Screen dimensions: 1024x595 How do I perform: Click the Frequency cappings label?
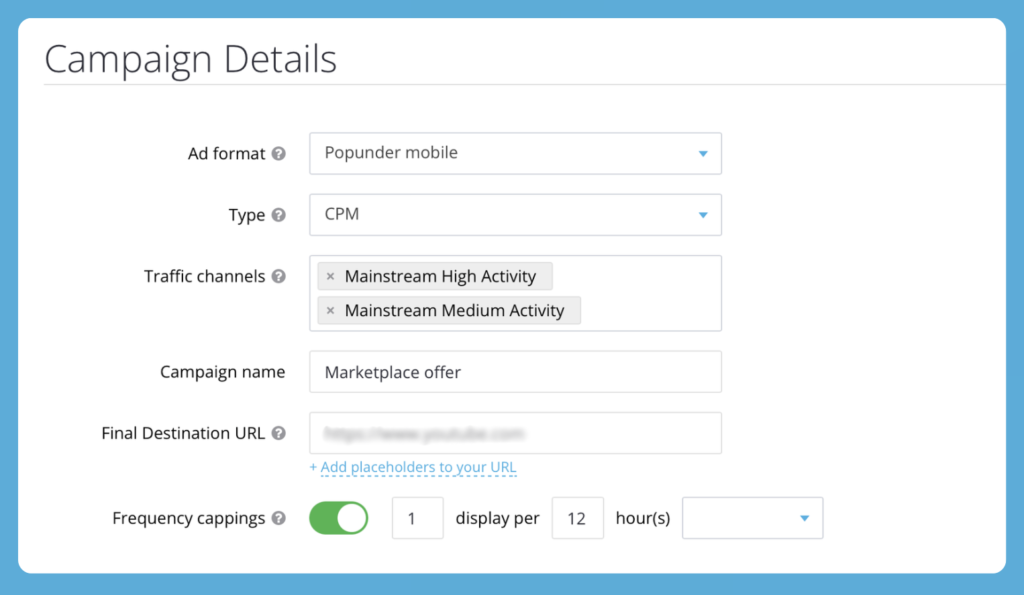[x=188, y=518]
